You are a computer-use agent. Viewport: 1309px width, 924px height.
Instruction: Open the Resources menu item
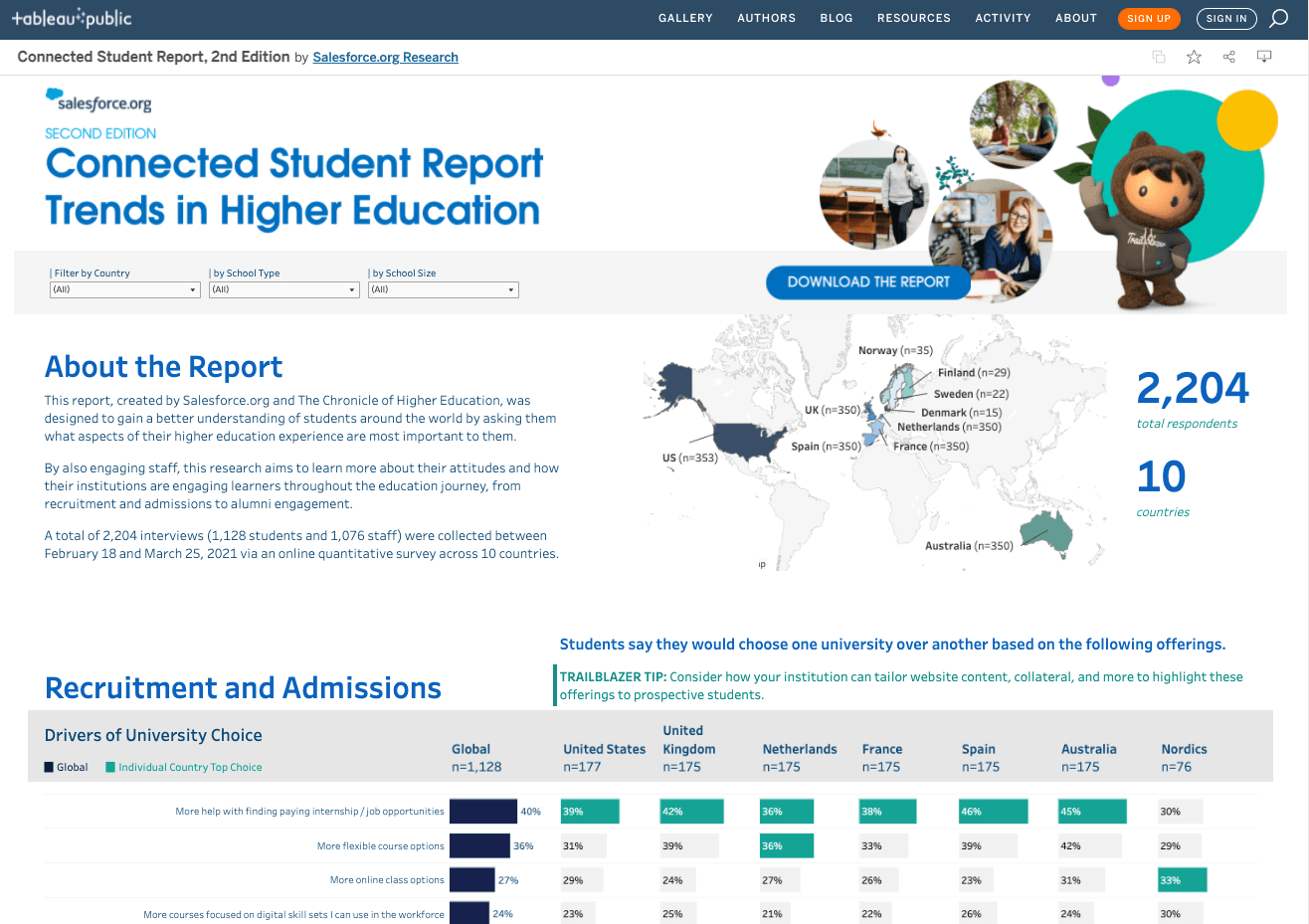coord(914,18)
